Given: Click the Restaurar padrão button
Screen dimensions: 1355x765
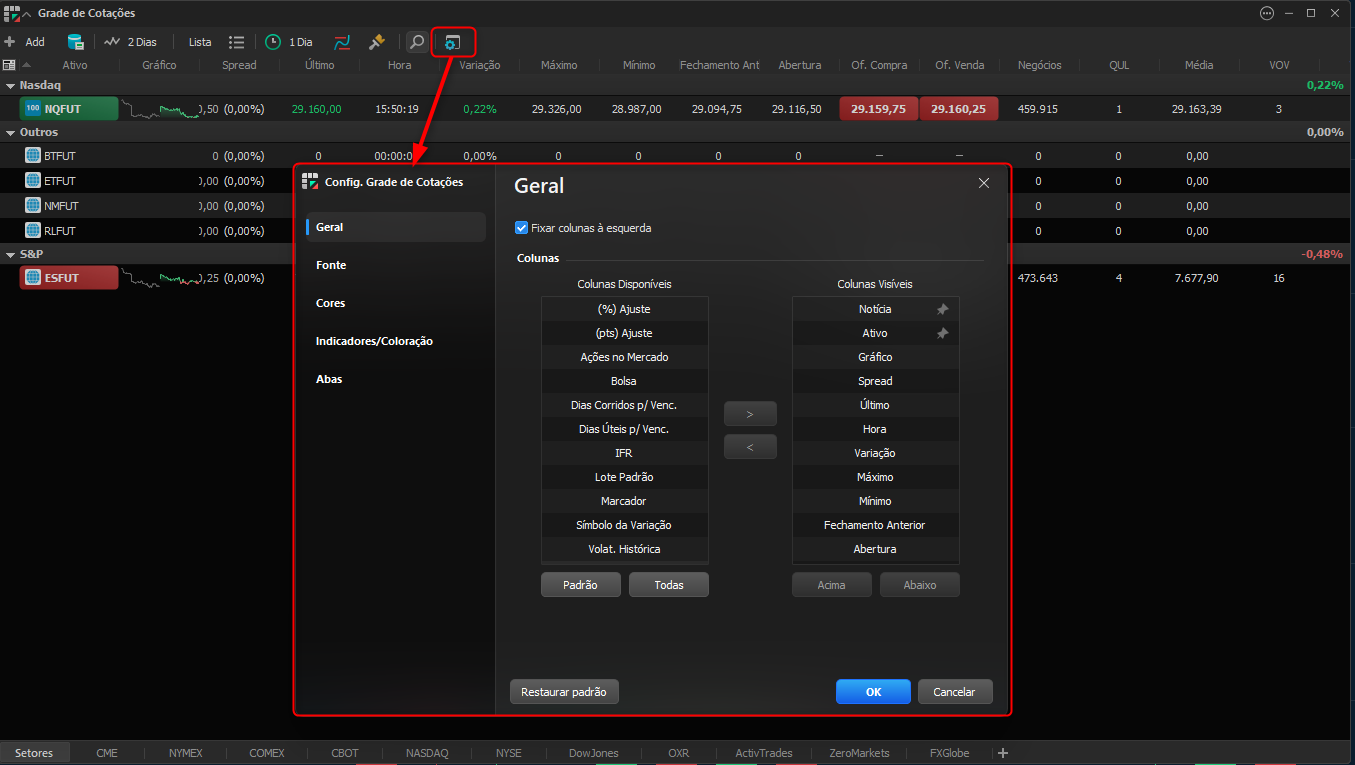Looking at the screenshot, I should pos(565,692).
